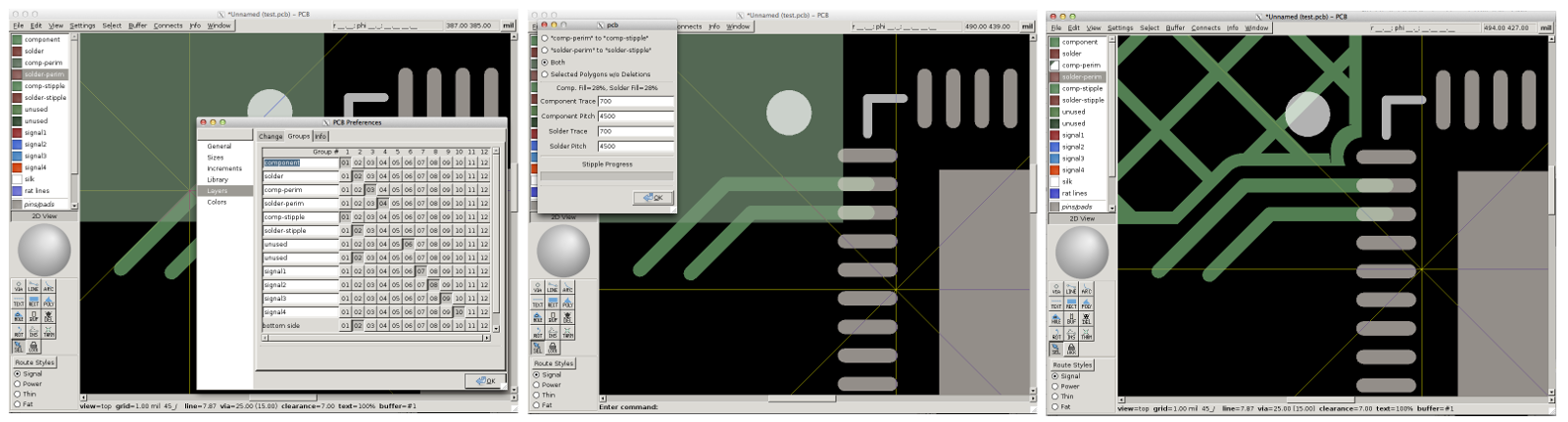This screenshot has height=422, width=1568.
Task: Select the VIA tool in the middle window
Action: point(537,288)
